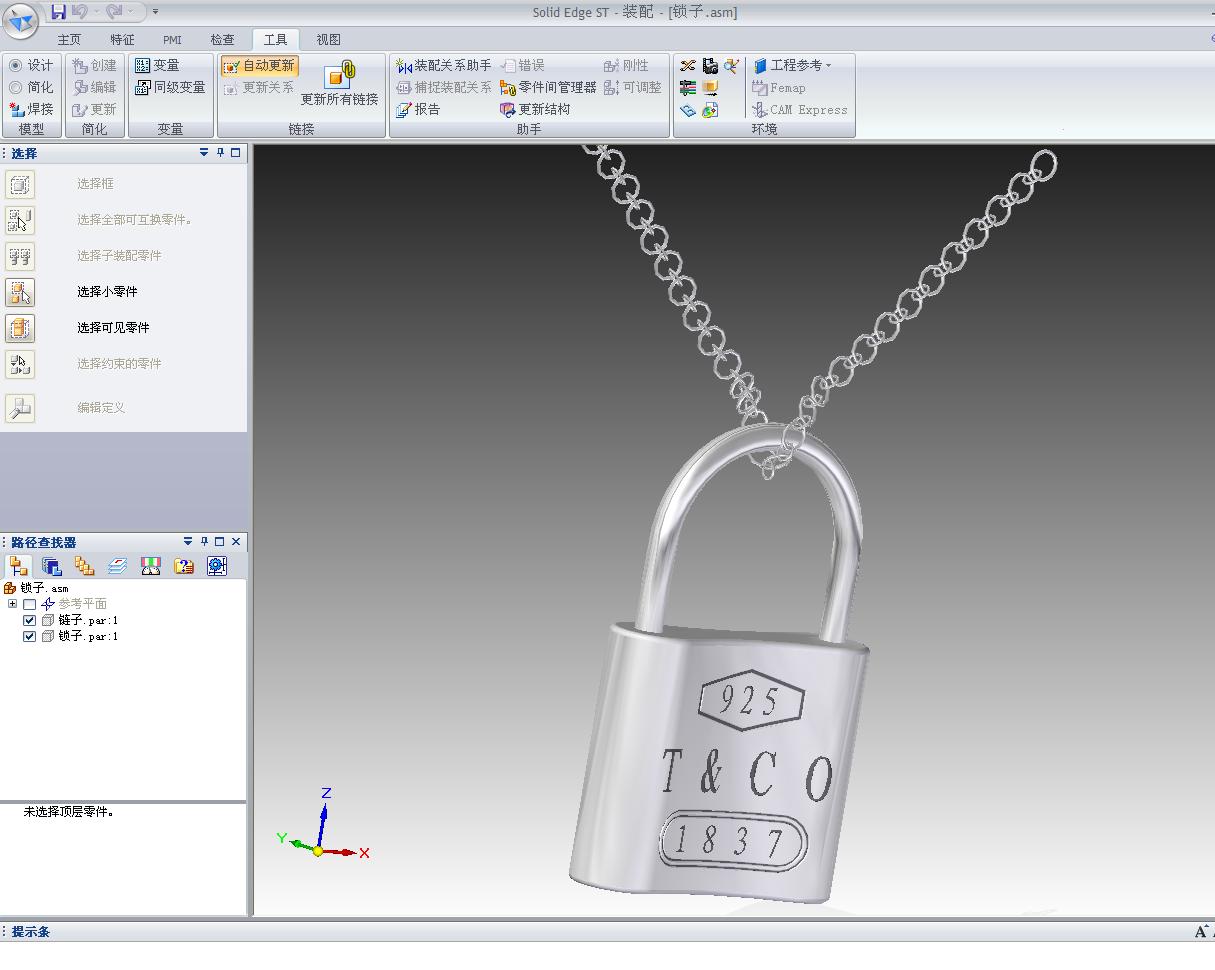This screenshot has height=970, width=1215.
Task: Uncheck the 锁子.par:1 checkbox
Action: click(29, 636)
